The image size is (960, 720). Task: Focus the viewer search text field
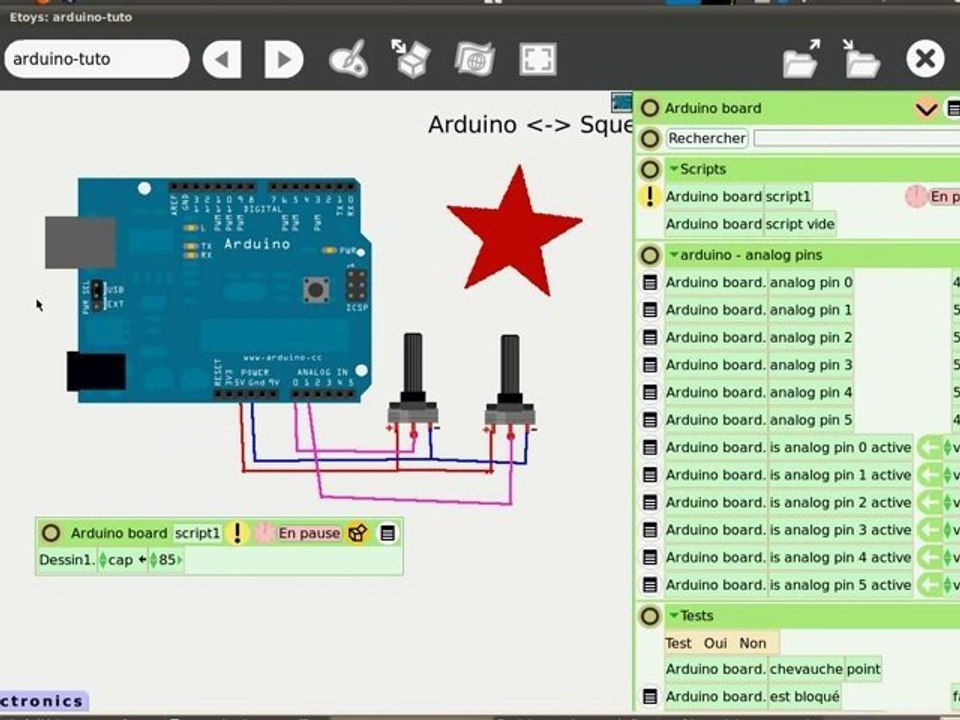(857, 138)
